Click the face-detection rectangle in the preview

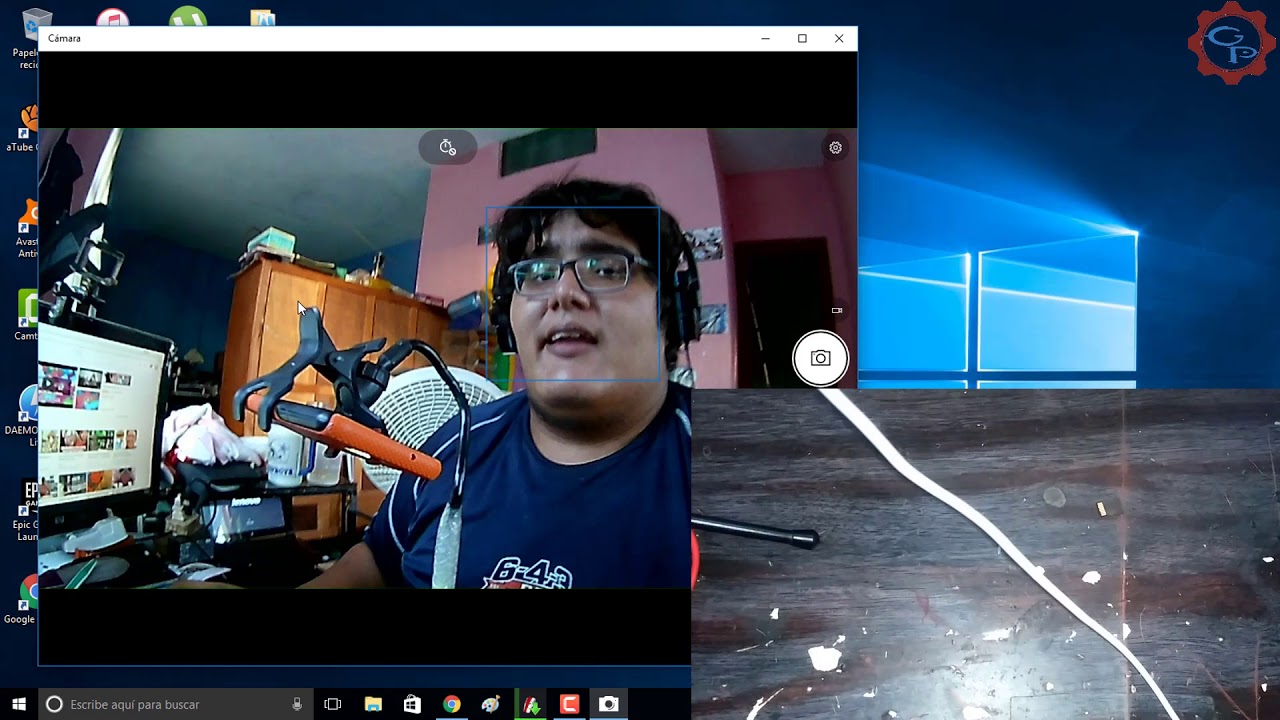(x=573, y=294)
